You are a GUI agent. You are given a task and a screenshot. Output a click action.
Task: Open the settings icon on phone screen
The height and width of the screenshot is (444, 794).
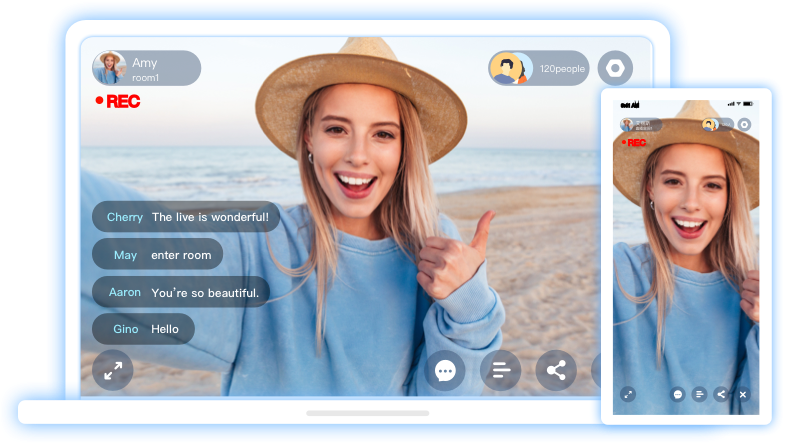click(743, 125)
